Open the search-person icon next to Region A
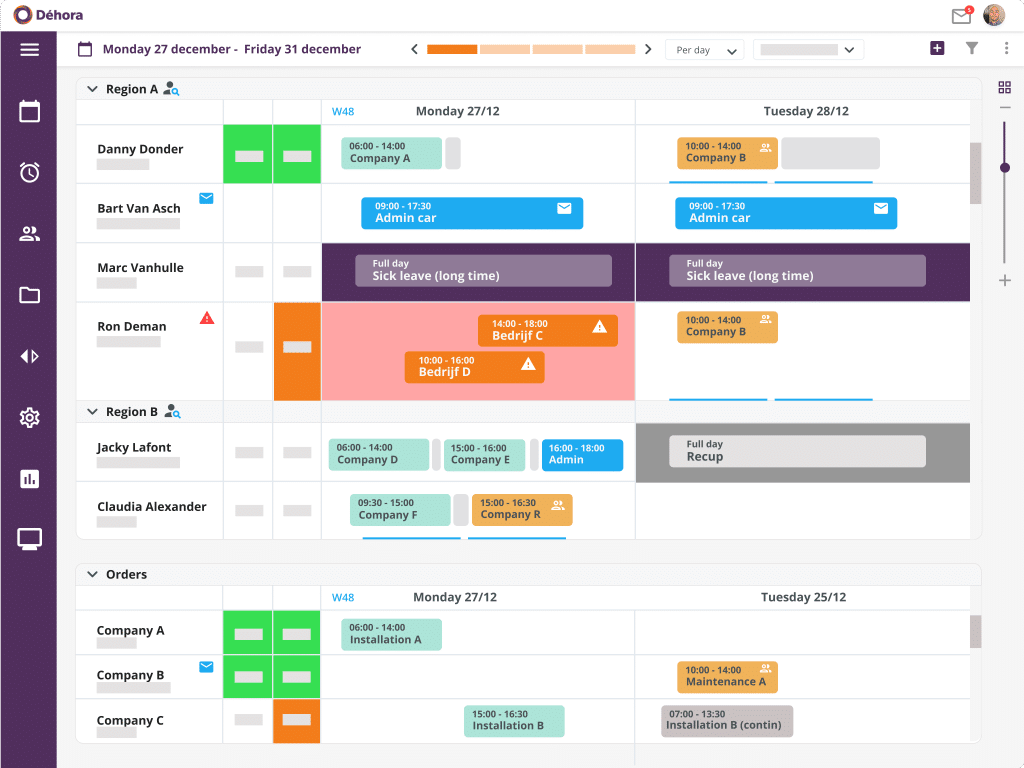 (171, 89)
